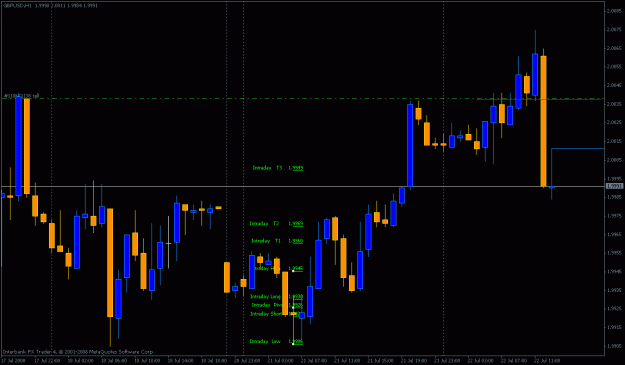Image resolution: width=625 pixels, height=365 pixels.
Task: Click the Intraday Pivot level label
Action: click(x=277, y=305)
